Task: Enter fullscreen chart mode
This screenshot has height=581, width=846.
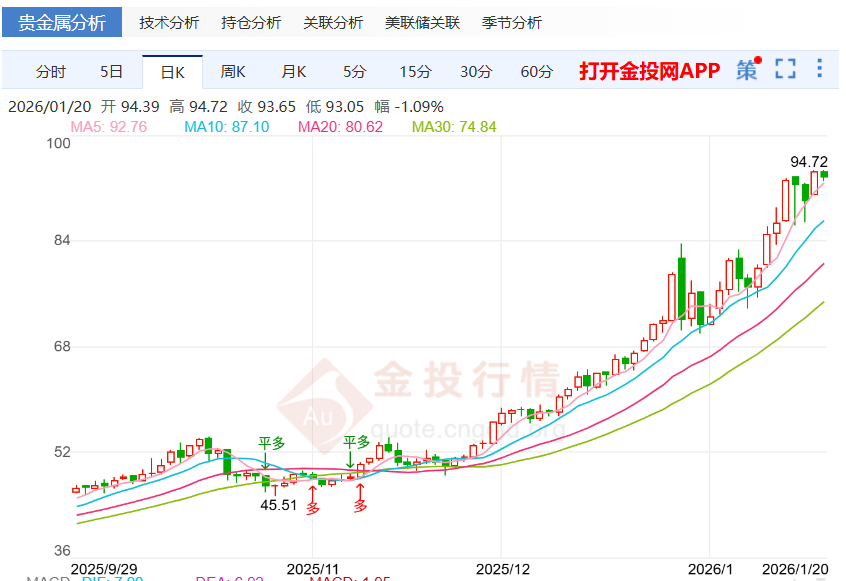Action: [x=783, y=70]
